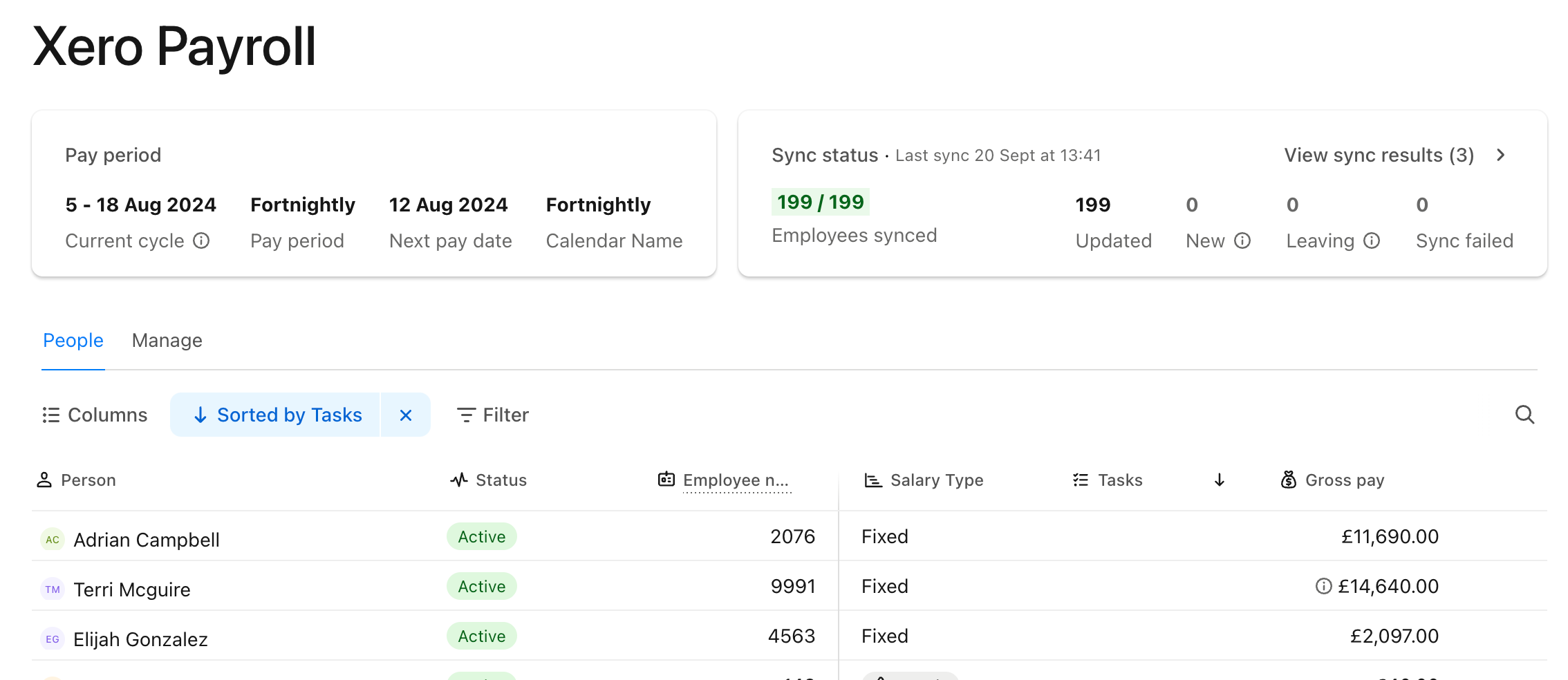The image size is (1568, 680).
Task: Click gross pay £11,690.00
Action: click(x=1390, y=536)
